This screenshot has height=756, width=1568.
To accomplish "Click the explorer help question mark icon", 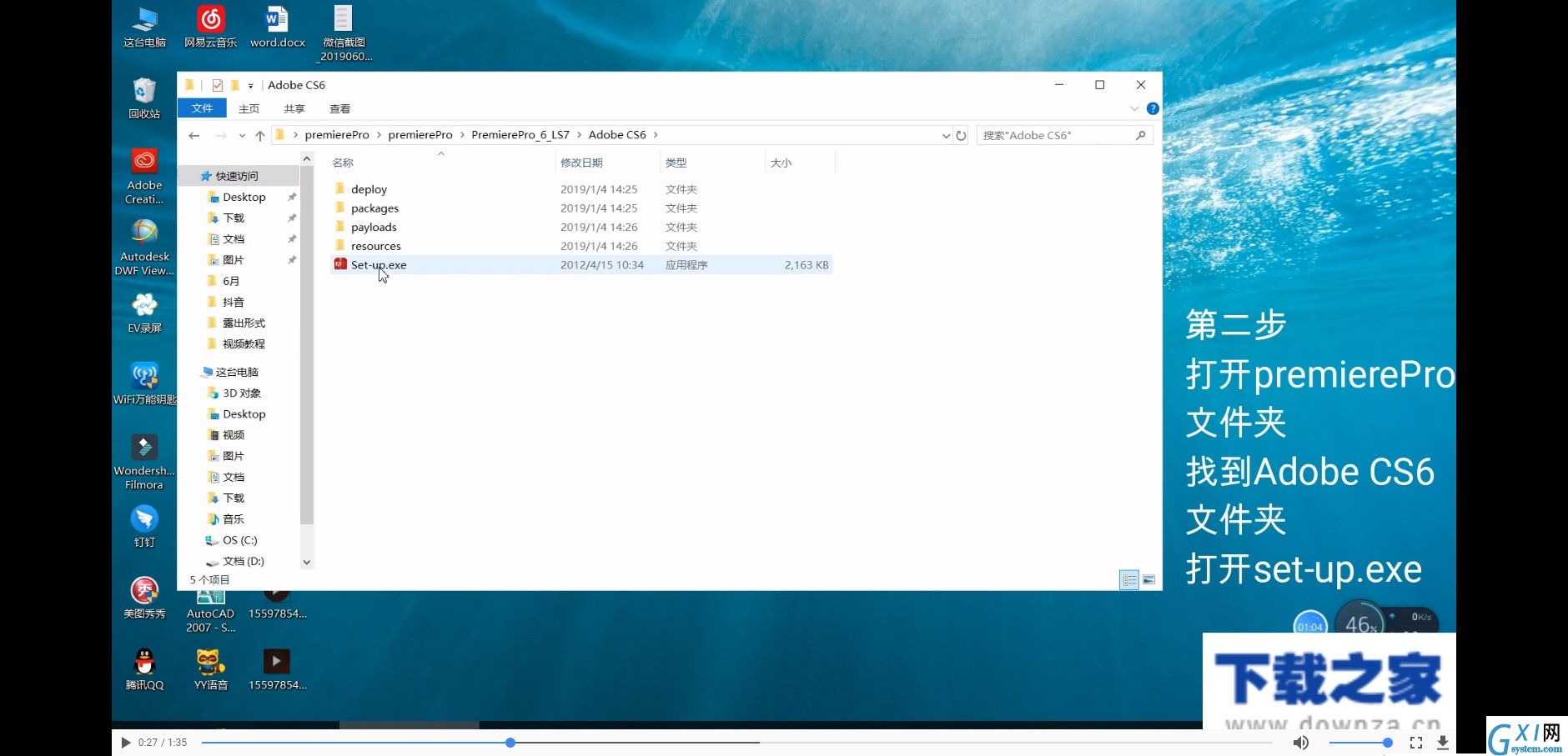I will pos(1153,108).
